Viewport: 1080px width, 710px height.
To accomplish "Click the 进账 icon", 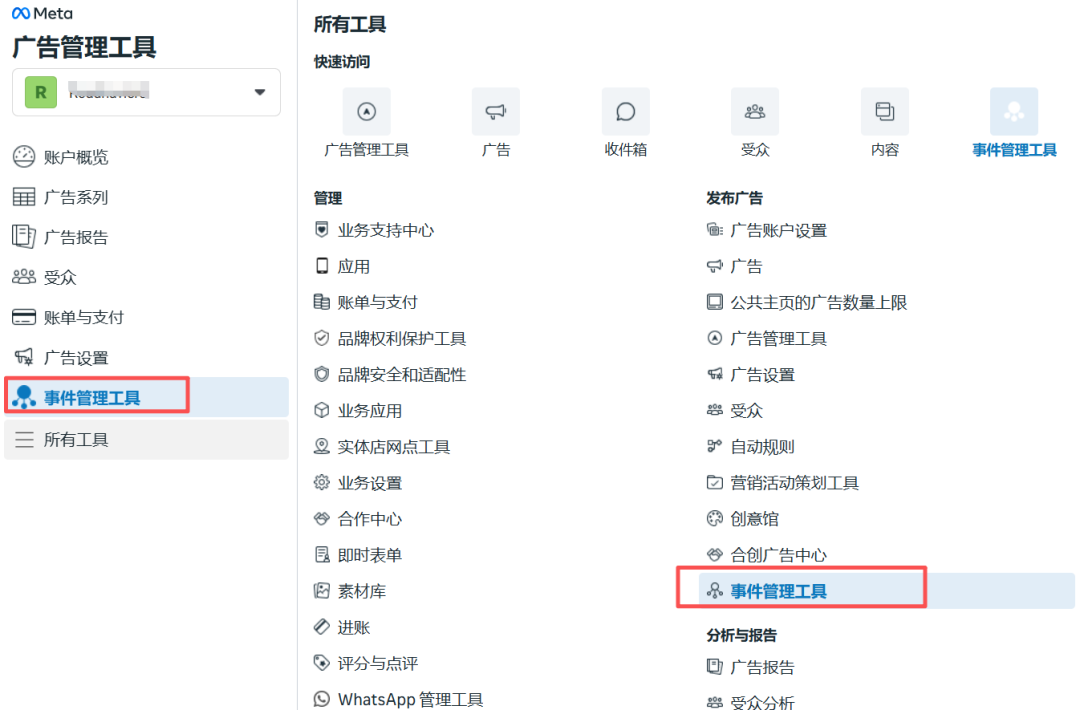I will point(322,627).
